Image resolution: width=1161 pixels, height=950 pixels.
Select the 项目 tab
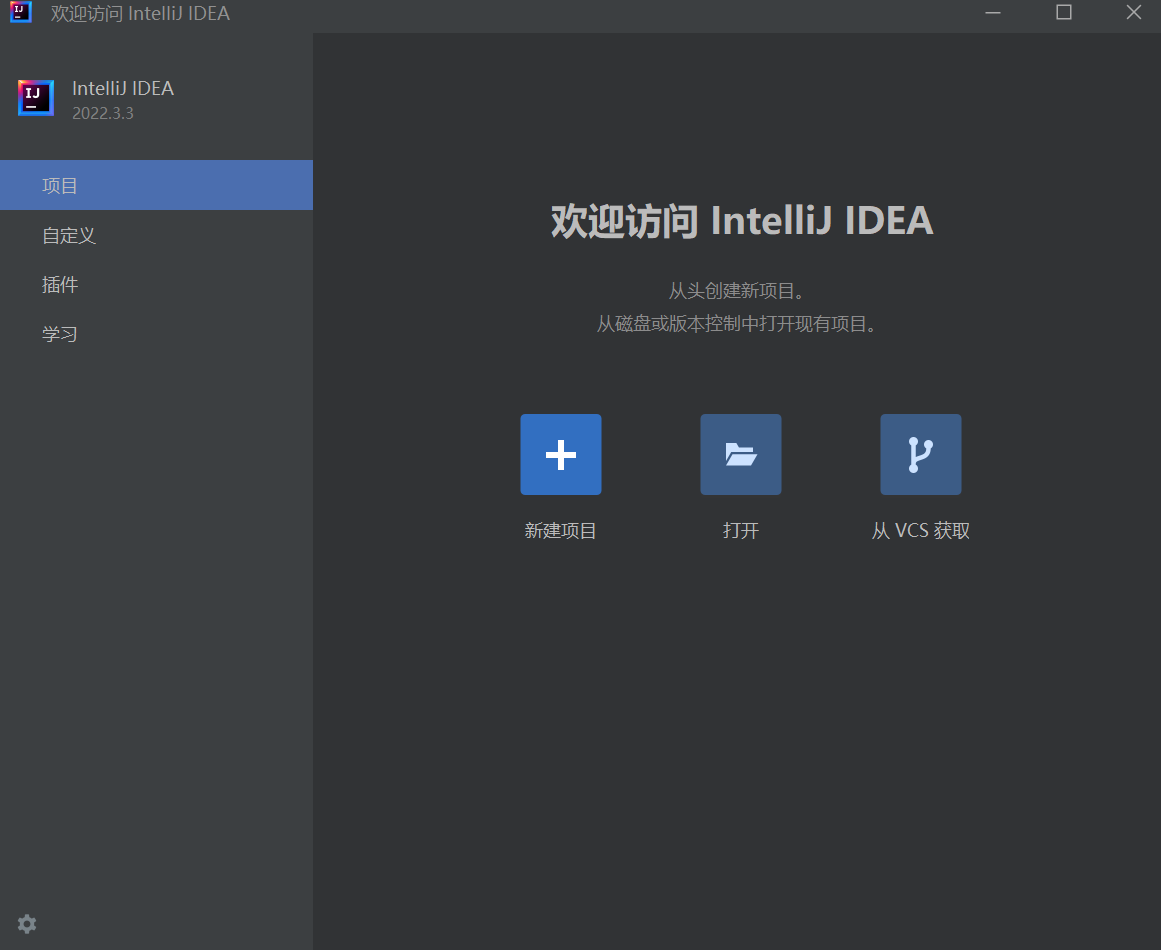156,185
